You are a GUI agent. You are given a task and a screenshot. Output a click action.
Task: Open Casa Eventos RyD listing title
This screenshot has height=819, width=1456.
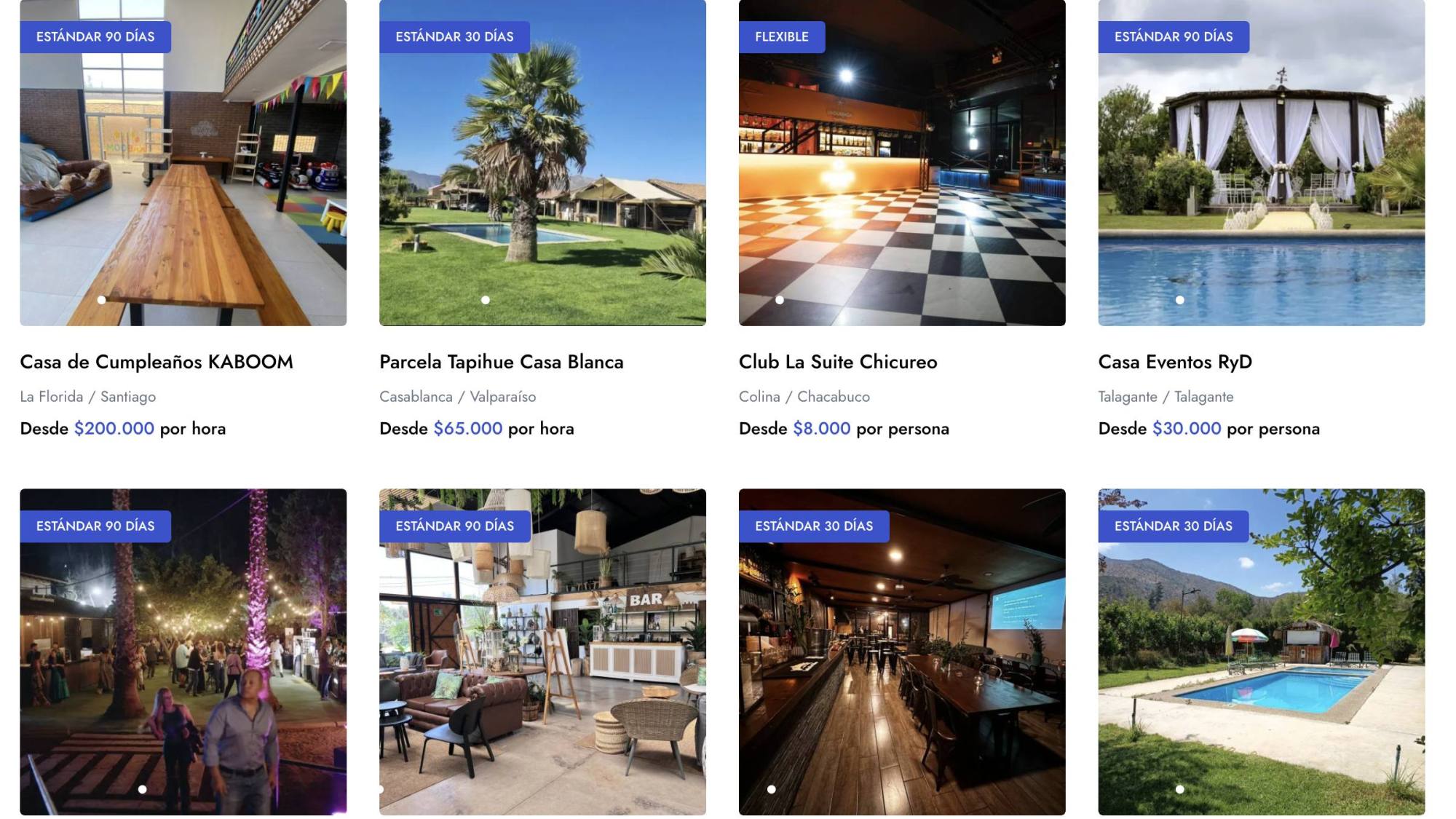pyautogui.click(x=1175, y=362)
